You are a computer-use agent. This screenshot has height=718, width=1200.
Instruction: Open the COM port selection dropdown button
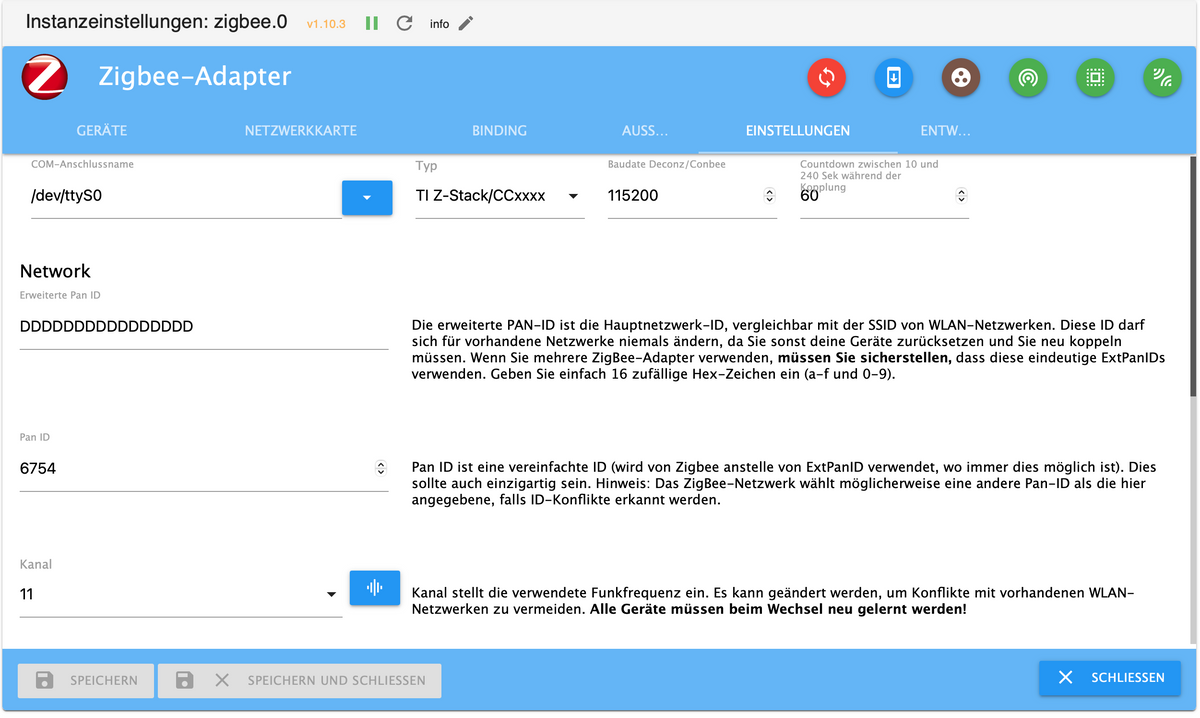[x=367, y=197]
